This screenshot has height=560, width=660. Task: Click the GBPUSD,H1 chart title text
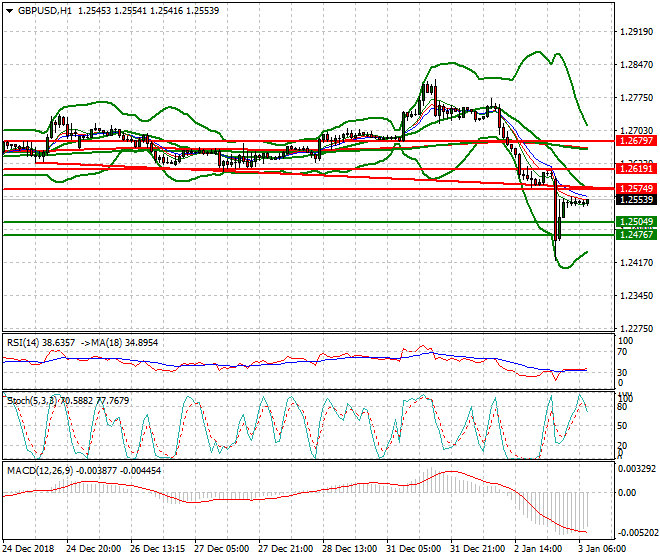[45, 11]
